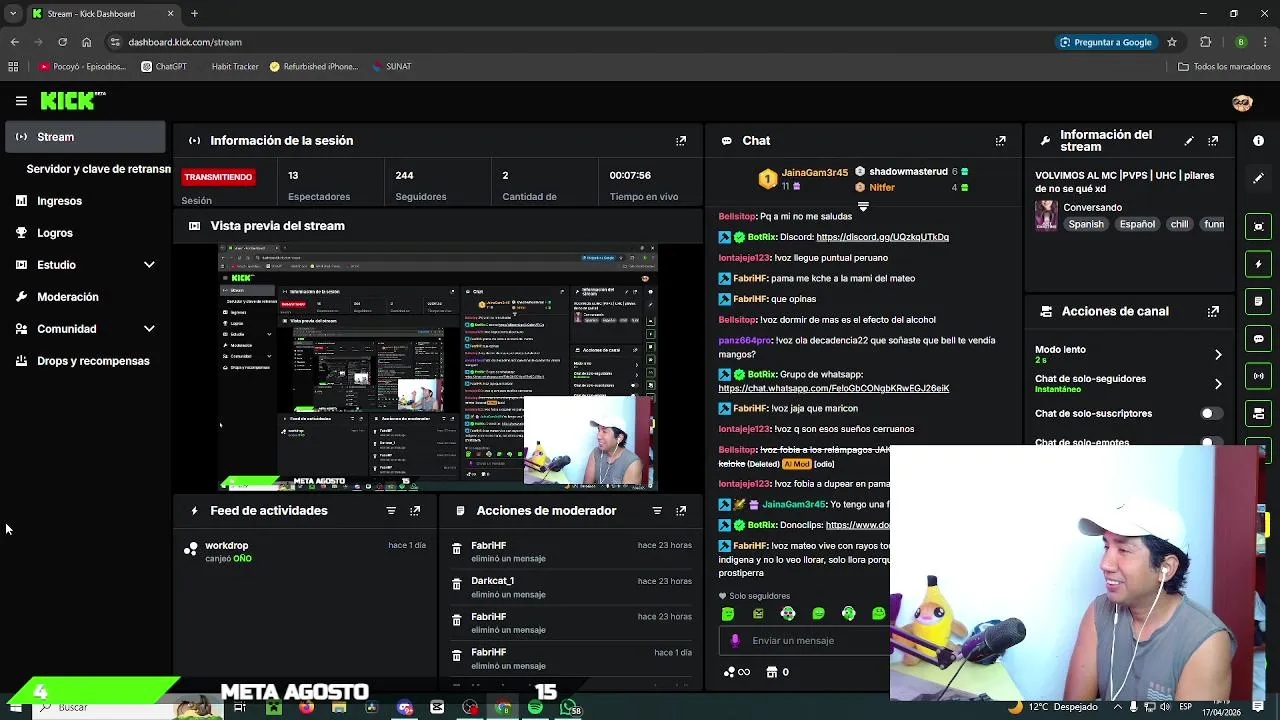
Task: Enable Chat de solo-emotes switch
Action: 1210,442
